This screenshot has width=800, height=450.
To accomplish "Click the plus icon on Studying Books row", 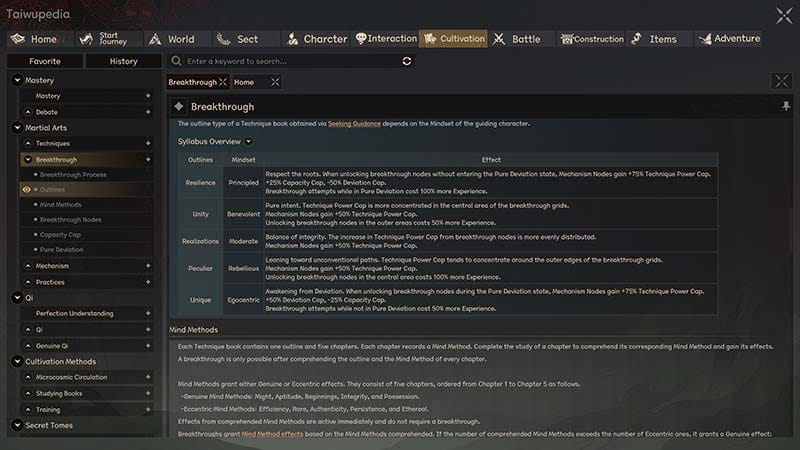I will [148, 393].
